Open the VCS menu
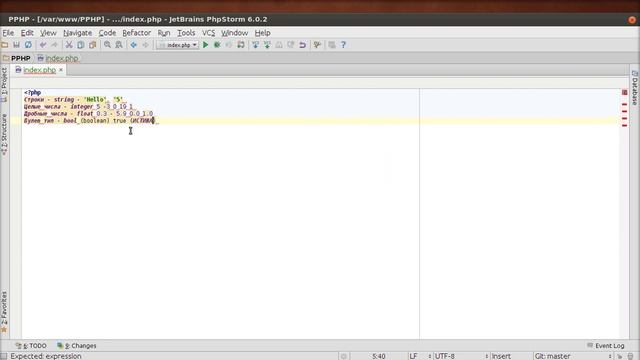 (x=208, y=33)
